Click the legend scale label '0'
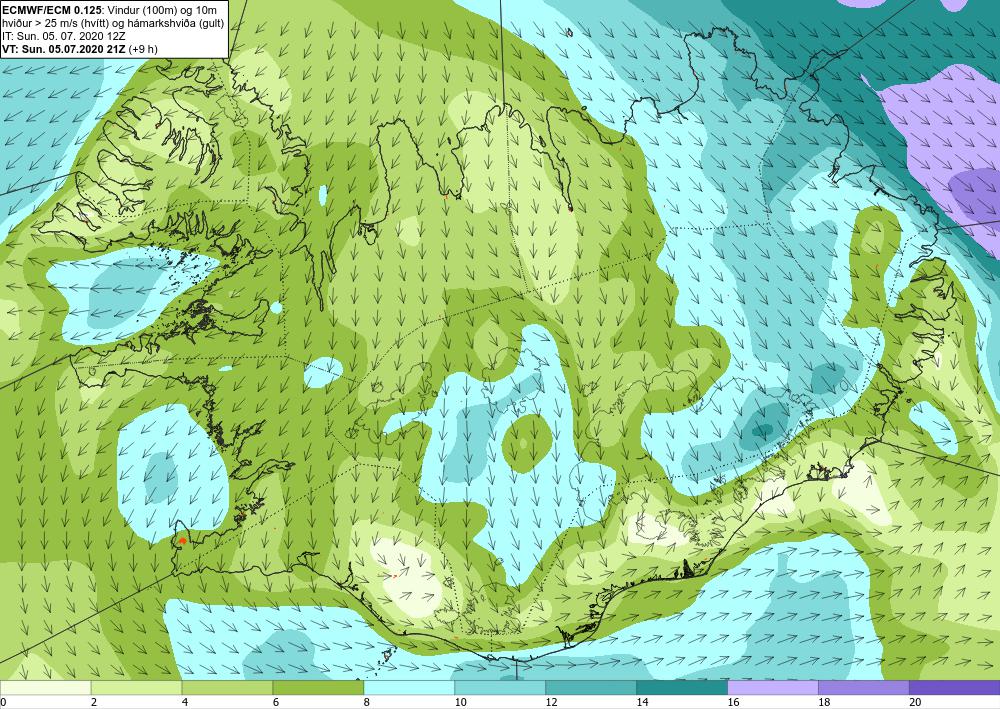 pos(3,702)
